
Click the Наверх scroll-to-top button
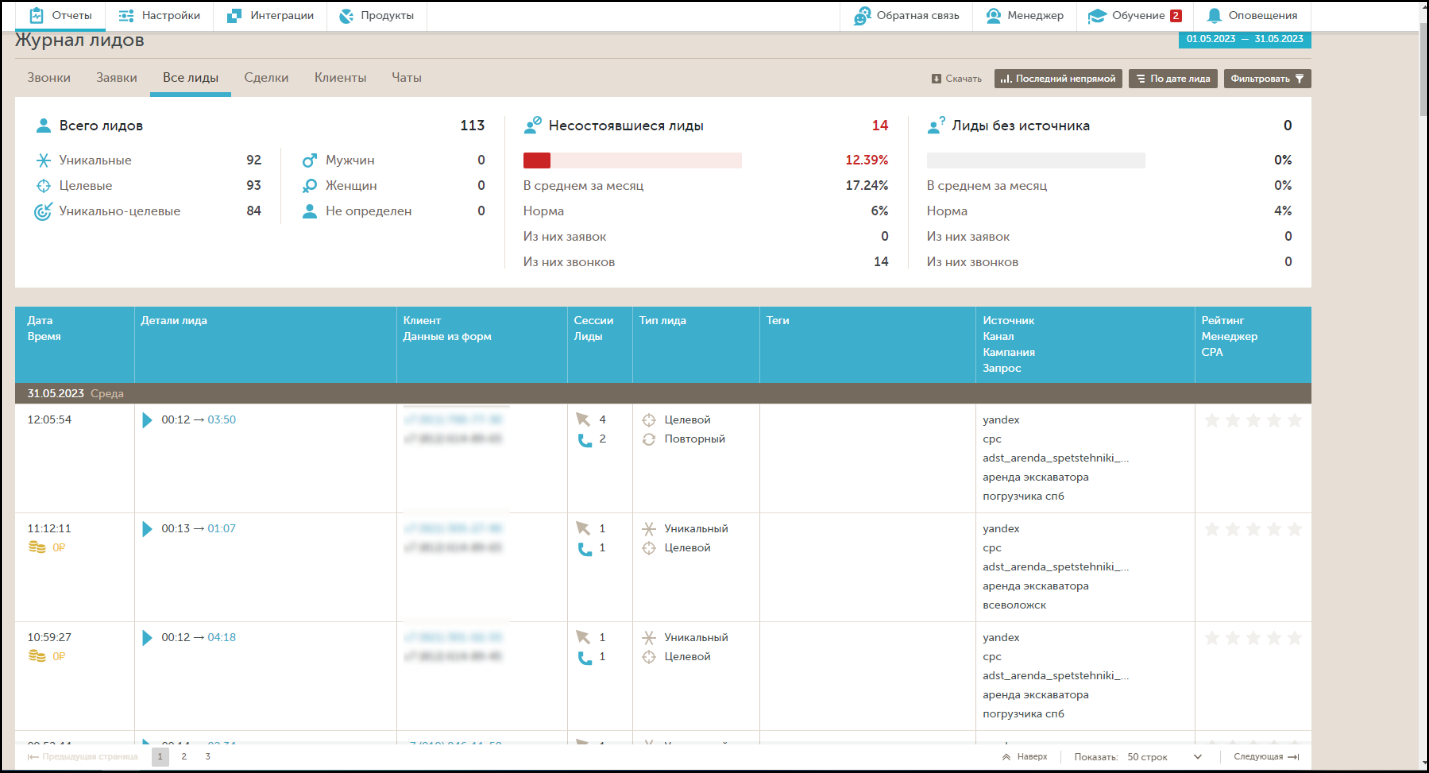(x=1025, y=757)
